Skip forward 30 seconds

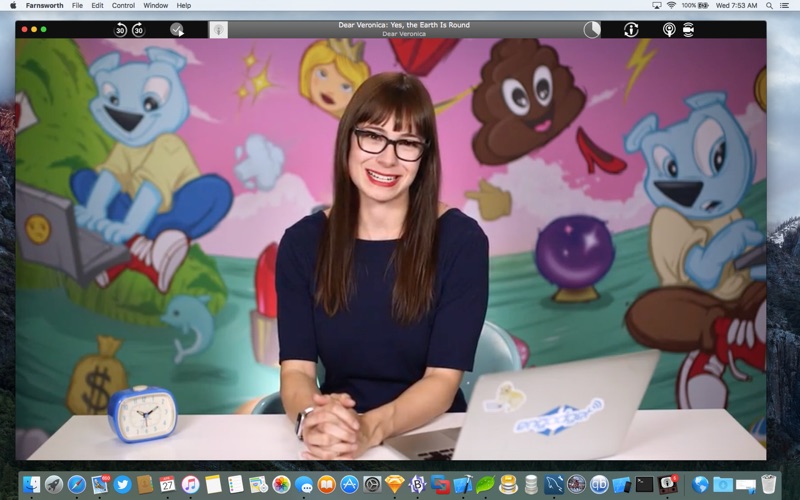[138, 30]
